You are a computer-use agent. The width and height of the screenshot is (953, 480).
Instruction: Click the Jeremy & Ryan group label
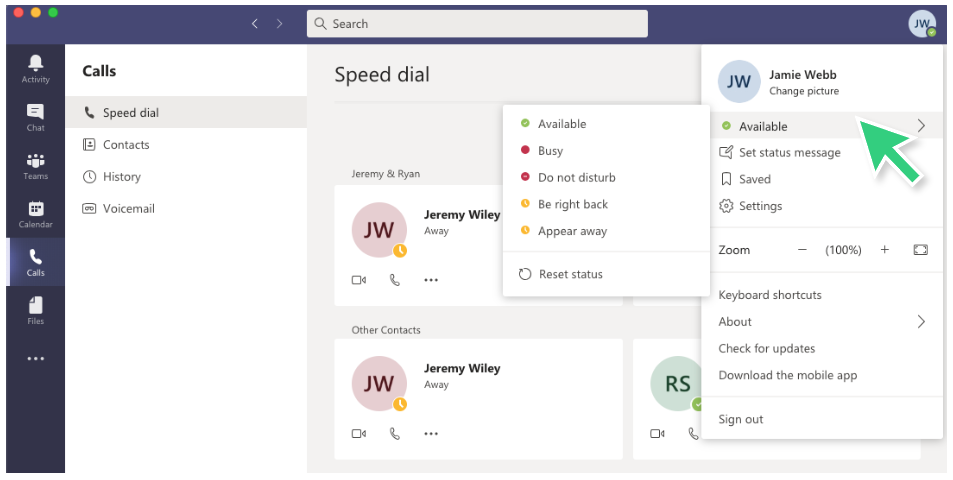pos(385,174)
